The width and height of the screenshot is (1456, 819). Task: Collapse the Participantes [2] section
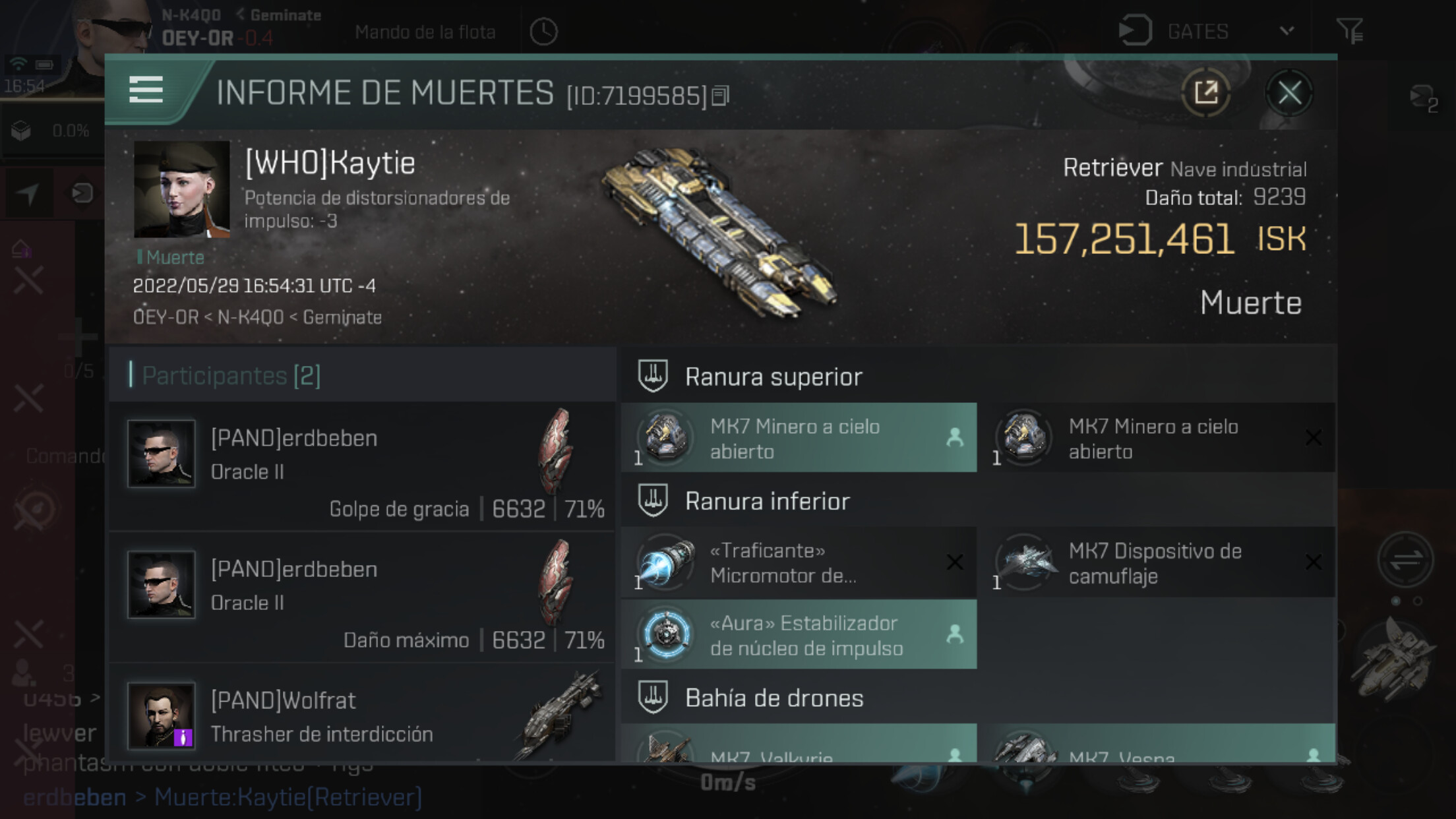363,375
